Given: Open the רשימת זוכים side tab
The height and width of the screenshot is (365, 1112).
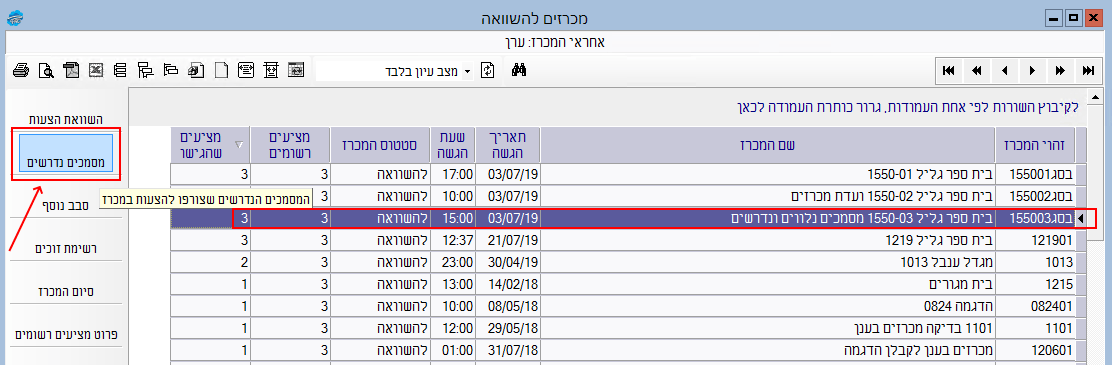Looking at the screenshot, I should click(67, 249).
